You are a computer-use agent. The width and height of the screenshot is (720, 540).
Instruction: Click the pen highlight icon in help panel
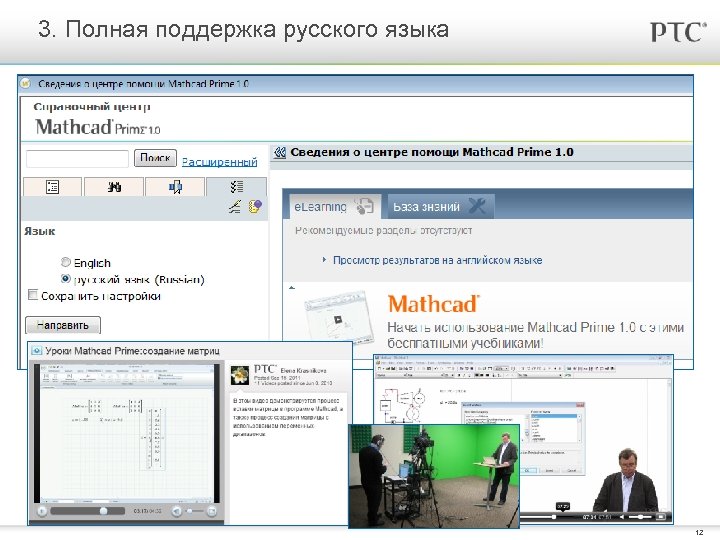pos(235,207)
